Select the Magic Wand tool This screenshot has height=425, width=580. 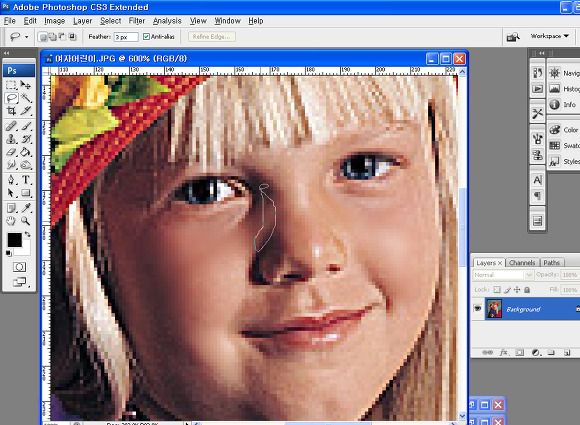click(26, 98)
